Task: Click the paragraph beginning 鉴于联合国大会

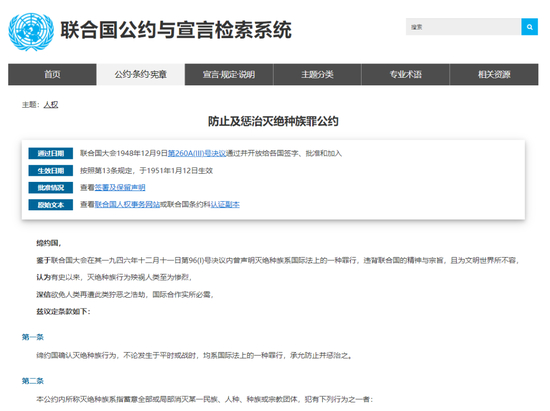Action: (x=277, y=260)
